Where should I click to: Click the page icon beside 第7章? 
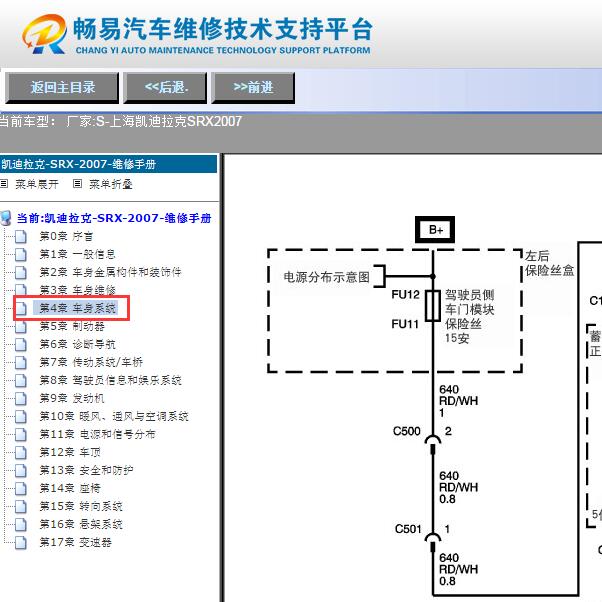point(21,362)
